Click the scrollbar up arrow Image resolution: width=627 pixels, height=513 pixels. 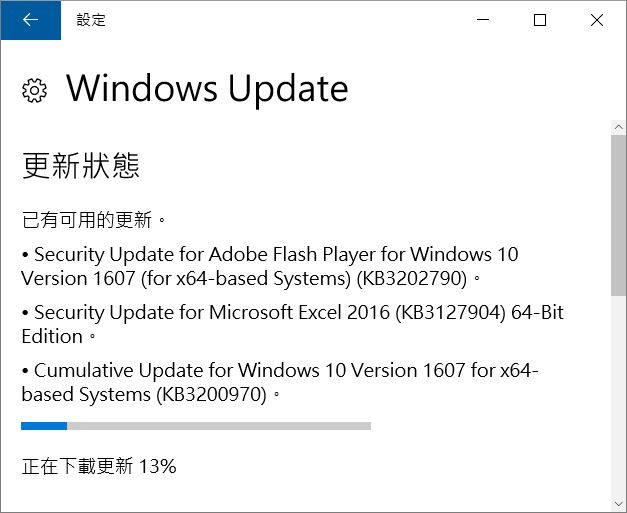tap(618, 127)
